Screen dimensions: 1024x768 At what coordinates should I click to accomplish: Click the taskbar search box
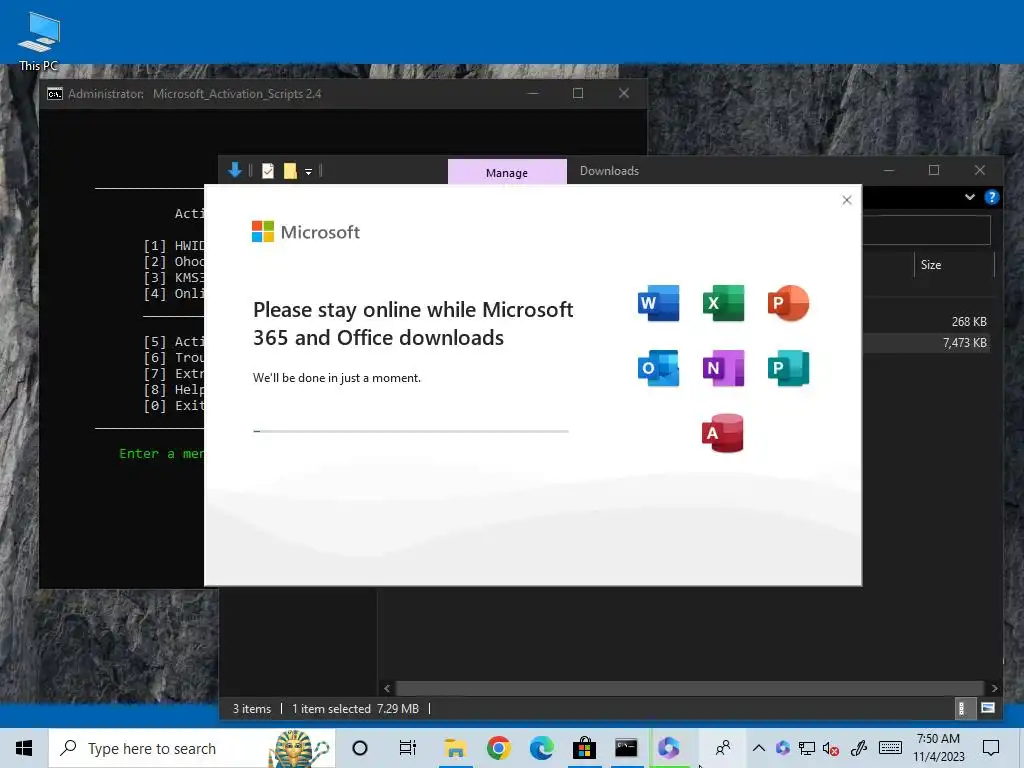[192, 748]
